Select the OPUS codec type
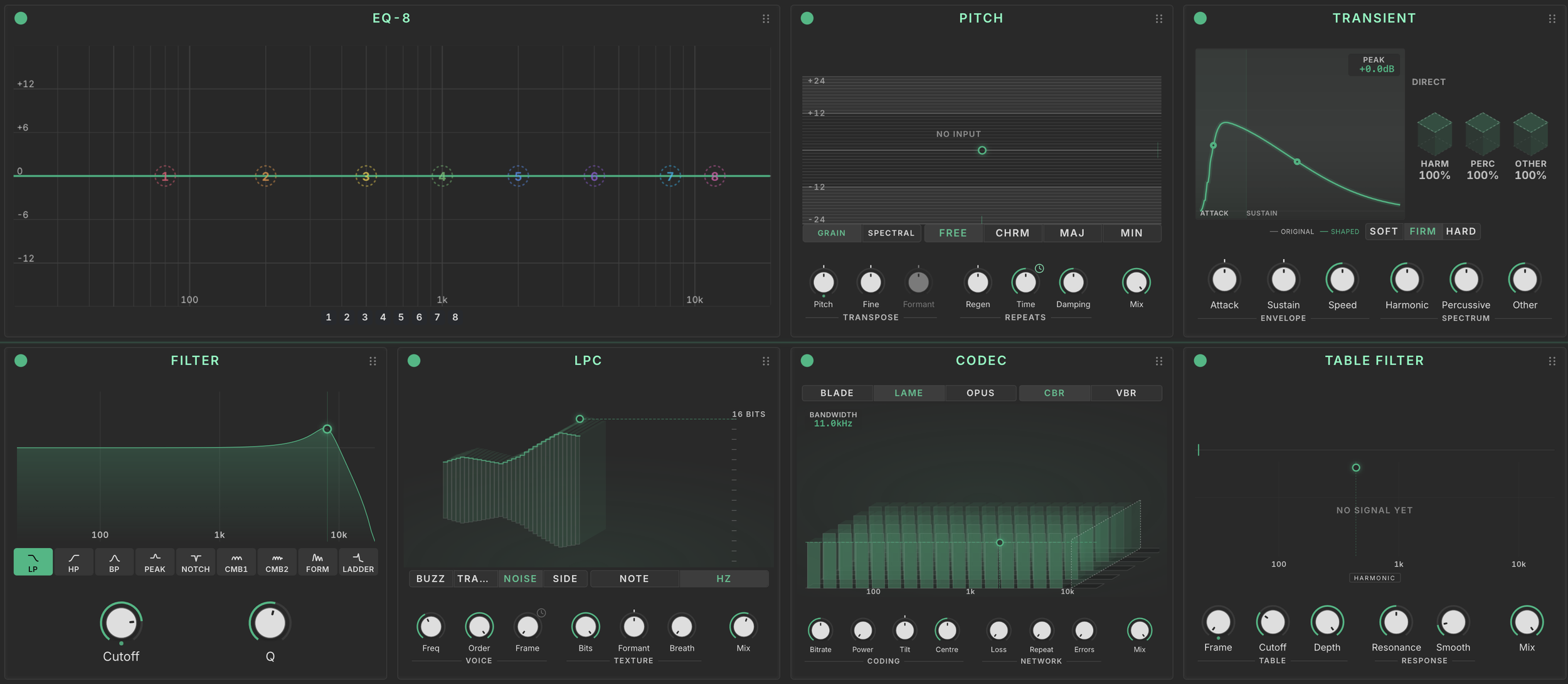 point(980,393)
